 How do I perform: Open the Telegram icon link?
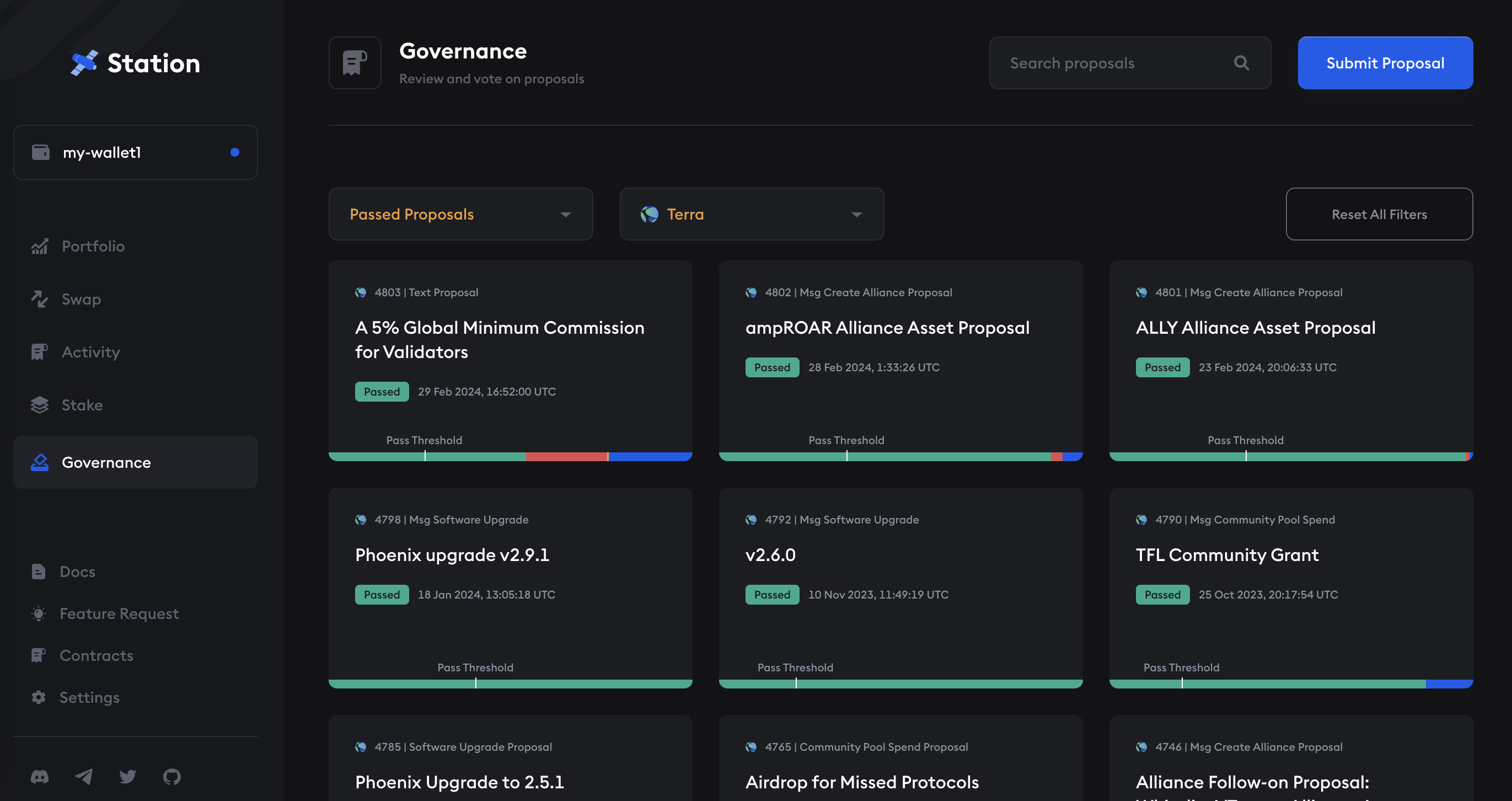84,776
